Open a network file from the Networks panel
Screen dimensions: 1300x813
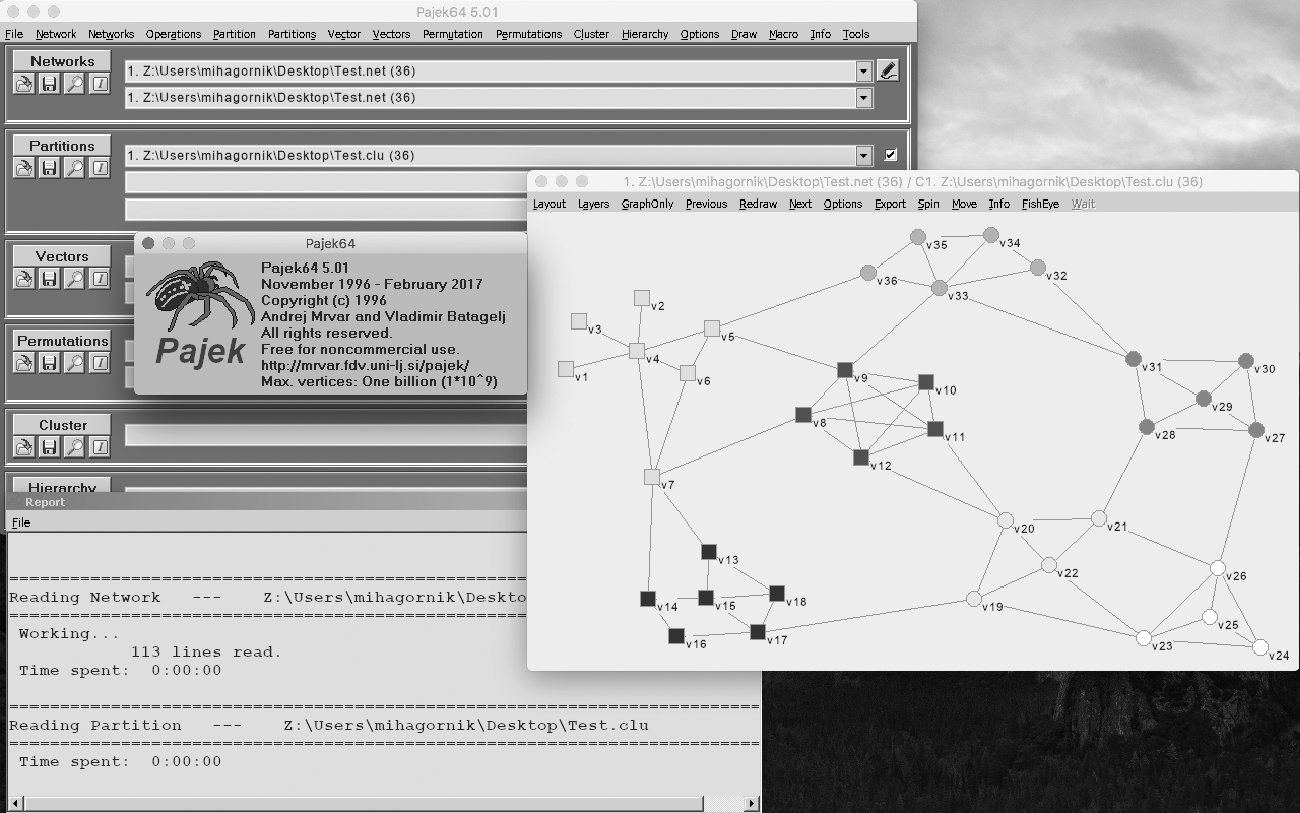click(x=24, y=84)
